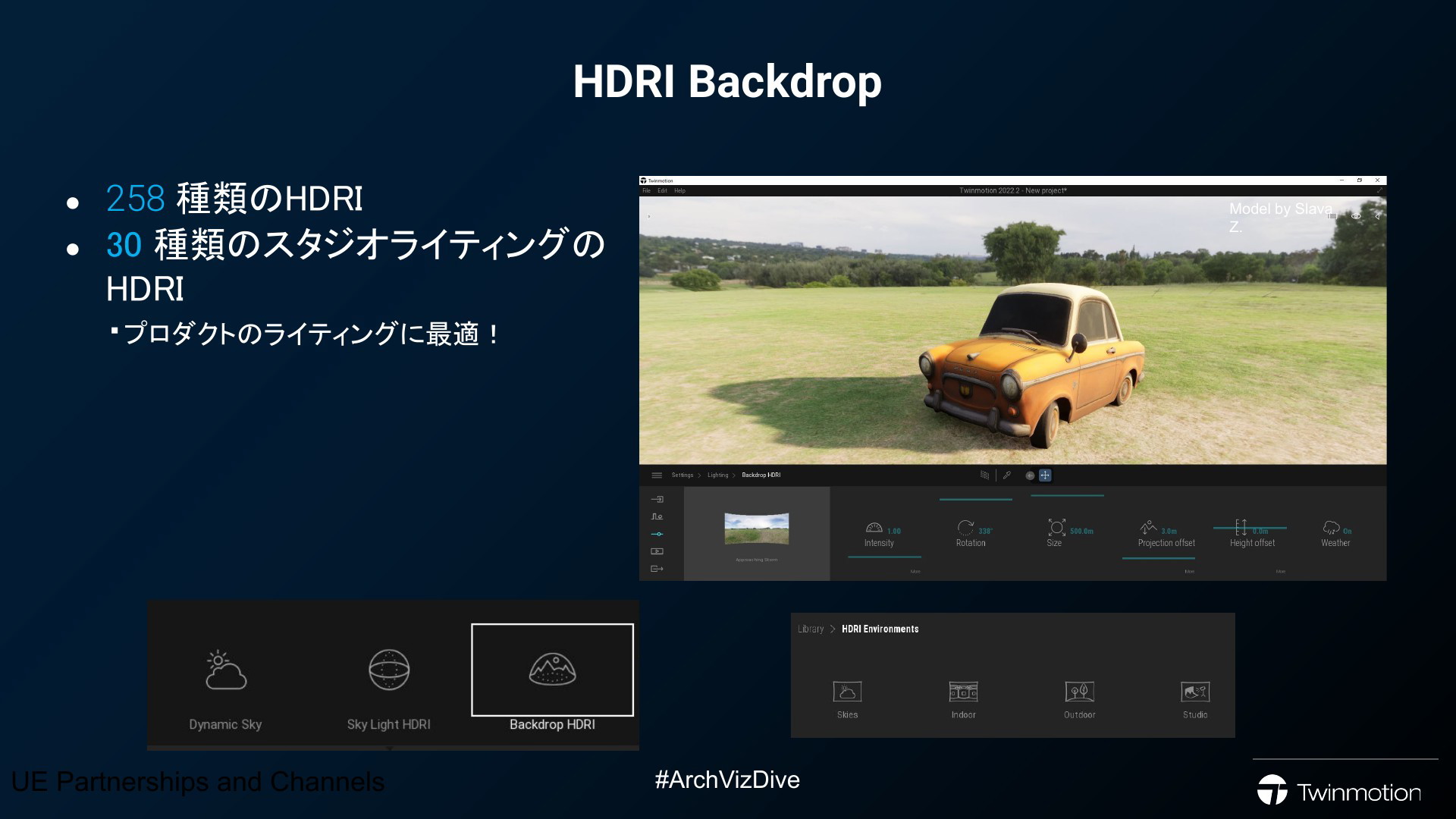Open the Help menu
The image size is (1456, 819).
679,191
